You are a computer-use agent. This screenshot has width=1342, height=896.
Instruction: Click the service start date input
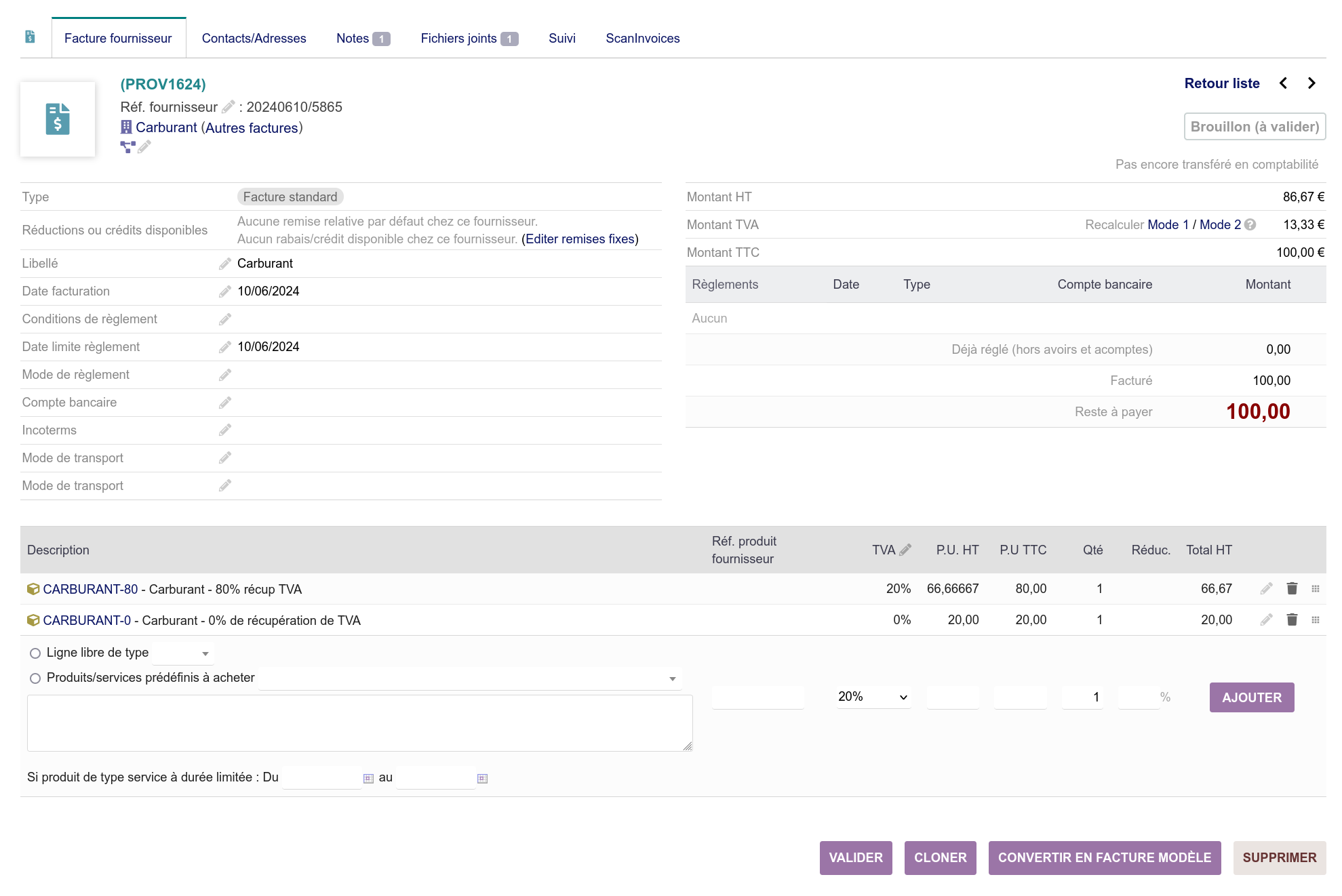321,778
